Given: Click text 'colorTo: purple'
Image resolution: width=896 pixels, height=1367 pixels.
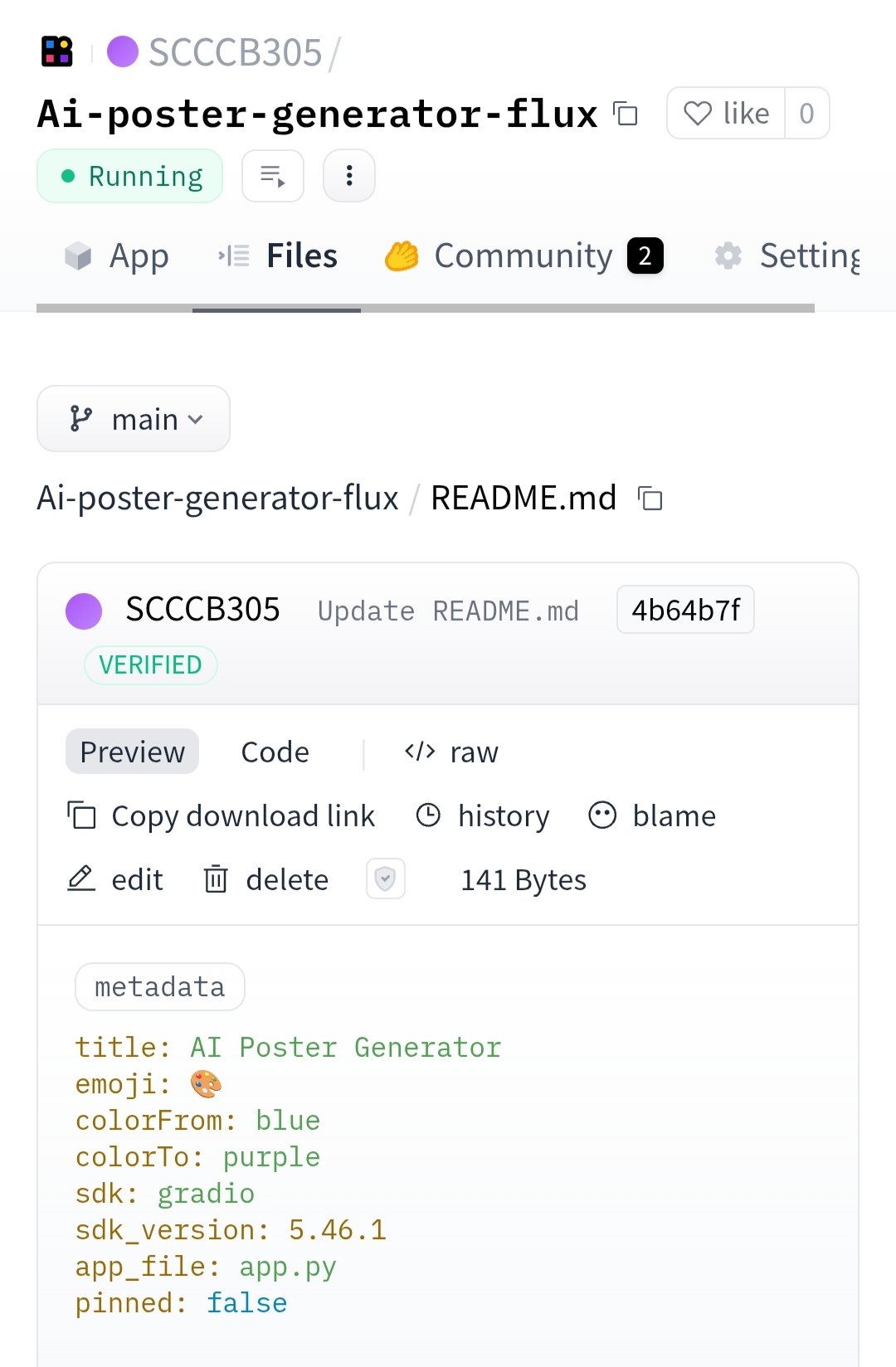Looking at the screenshot, I should (x=197, y=1156).
